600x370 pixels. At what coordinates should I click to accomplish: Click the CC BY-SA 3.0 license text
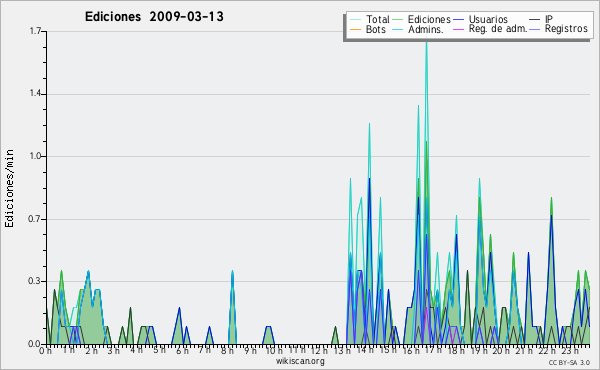[x=569, y=362]
